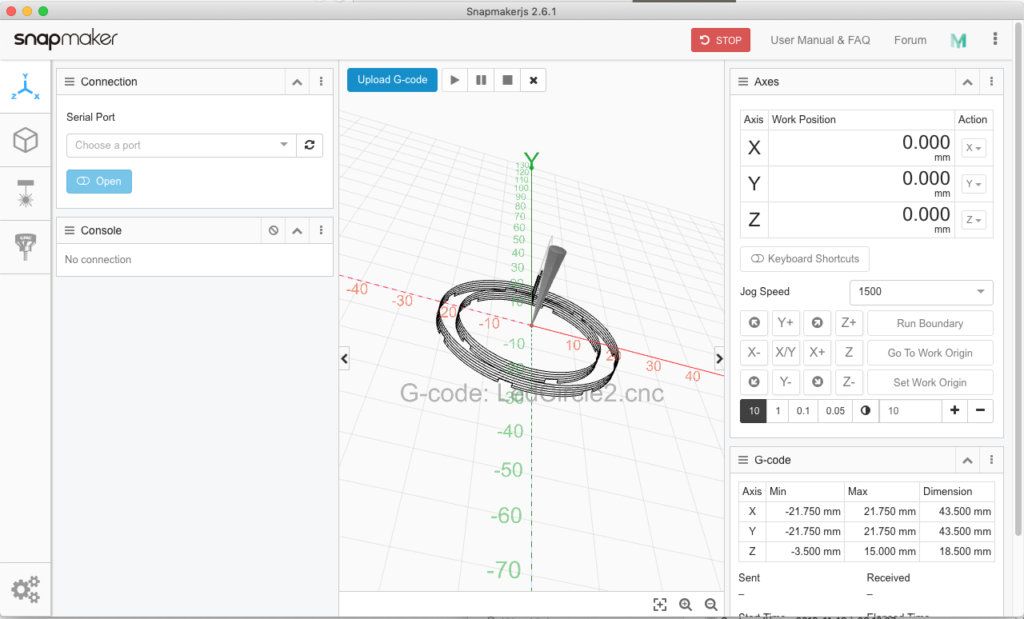Viewport: 1024px width, 619px height.
Task: Raise the Z axis with Z+
Action: (x=849, y=323)
